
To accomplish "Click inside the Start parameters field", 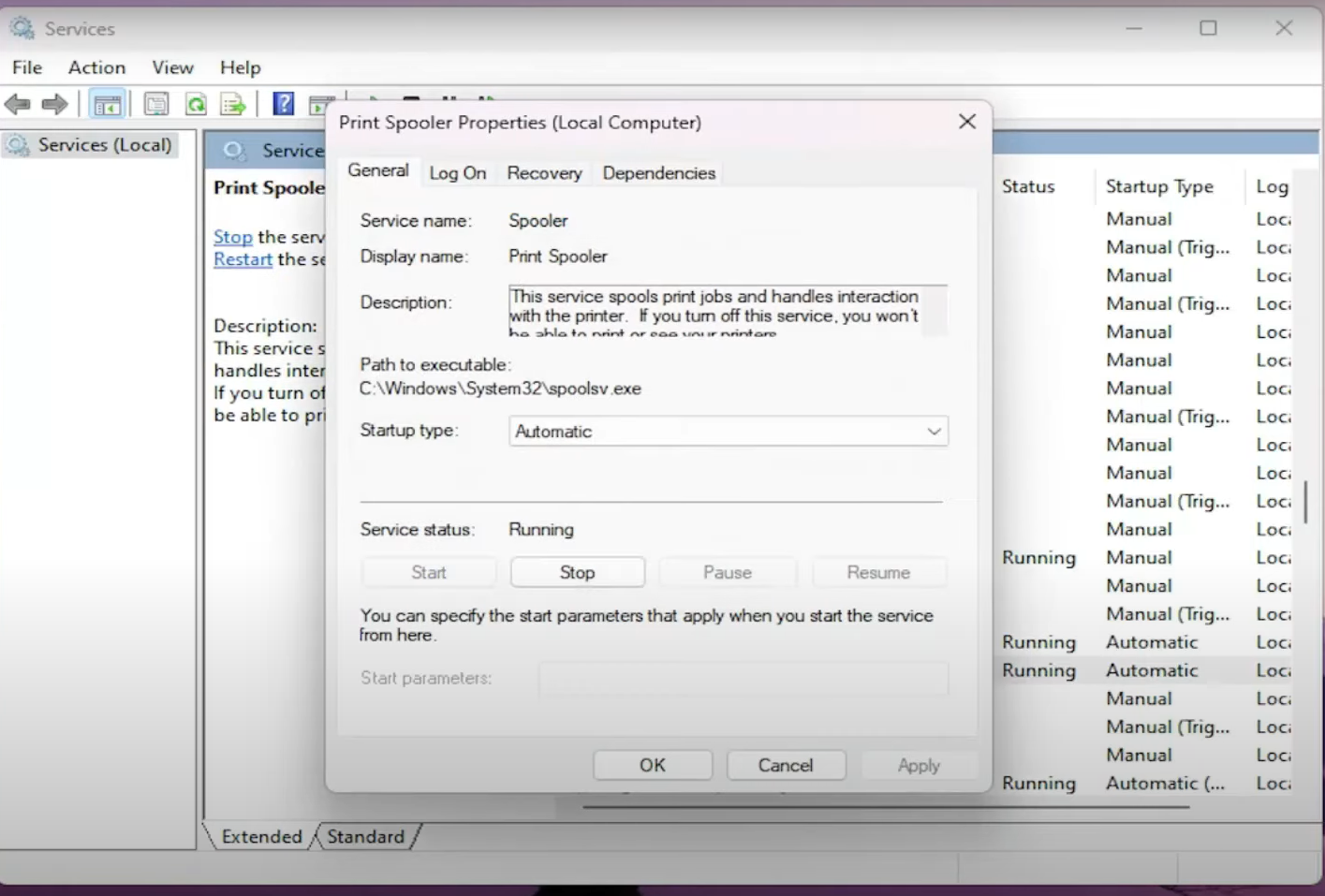I will point(743,678).
